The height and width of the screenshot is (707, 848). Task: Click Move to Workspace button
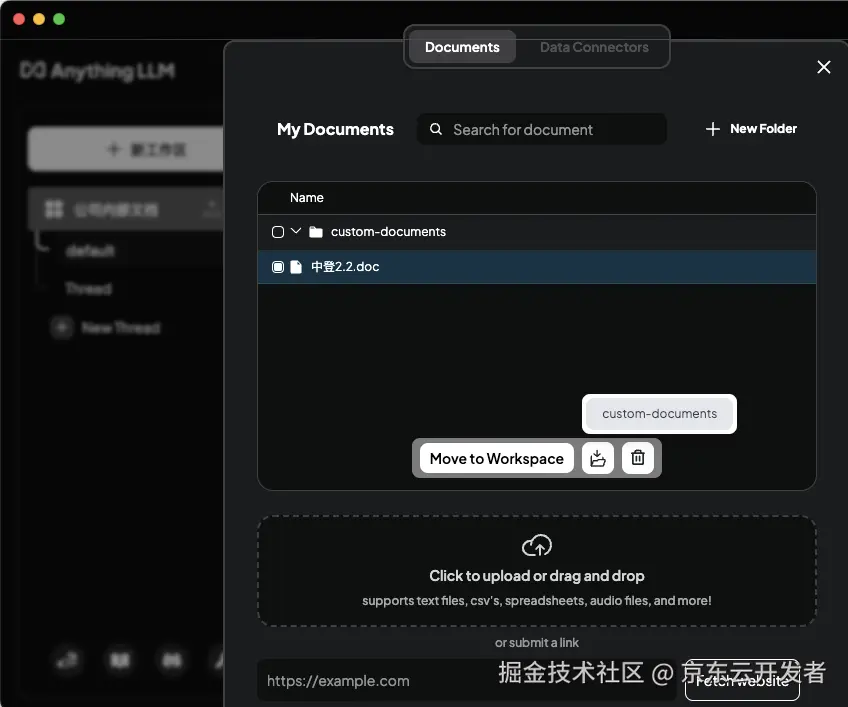tap(496, 458)
